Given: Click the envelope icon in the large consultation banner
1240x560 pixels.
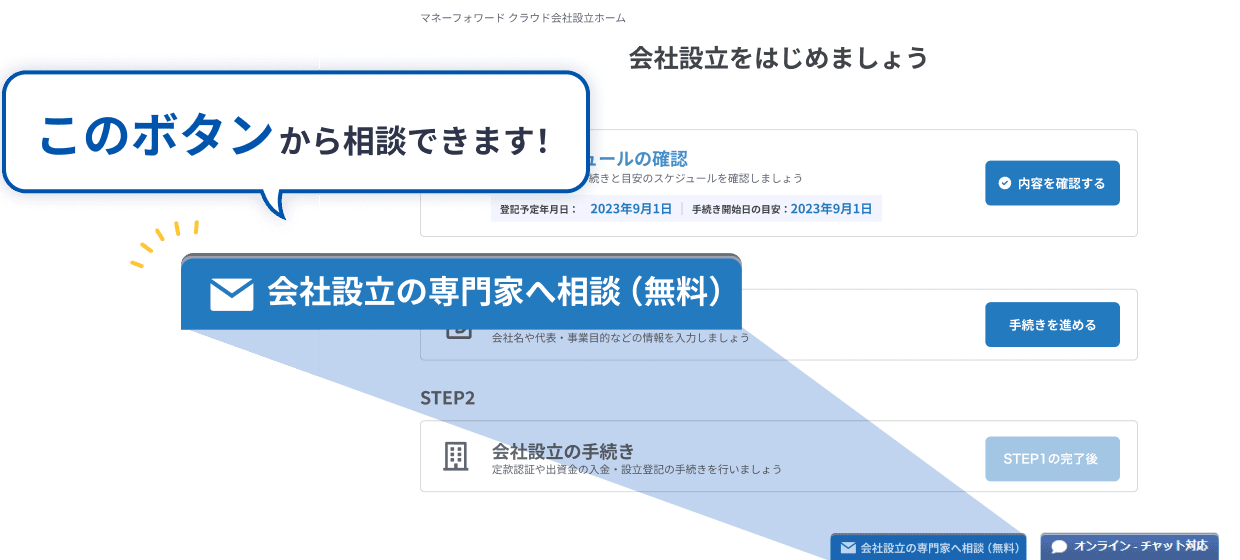Looking at the screenshot, I should pyautogui.click(x=232, y=294).
